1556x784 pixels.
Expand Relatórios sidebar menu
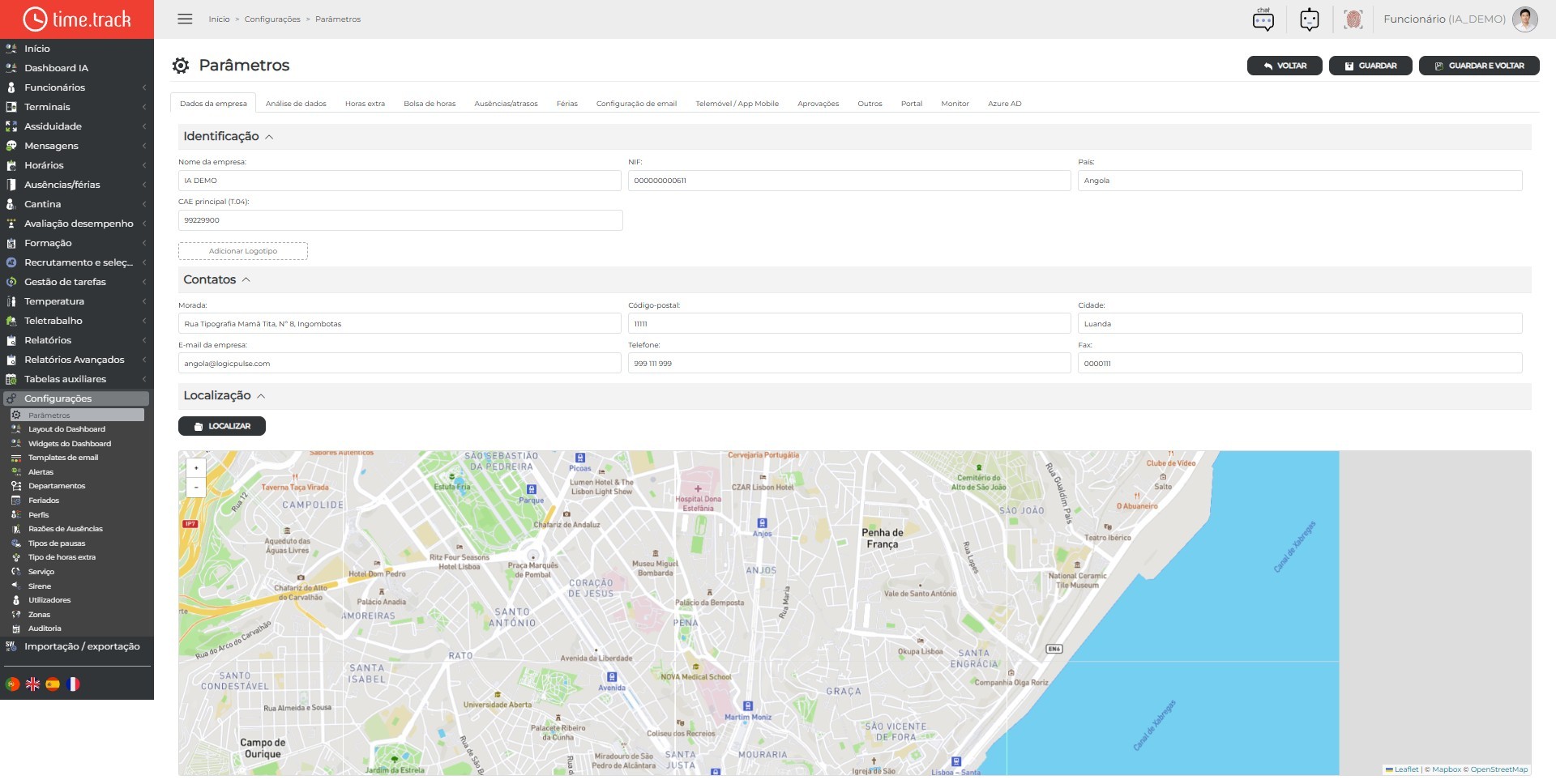click(77, 340)
